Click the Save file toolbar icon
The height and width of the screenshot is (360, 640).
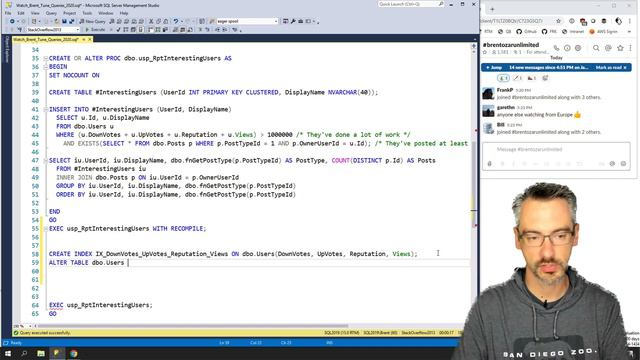[x=64, y=21]
